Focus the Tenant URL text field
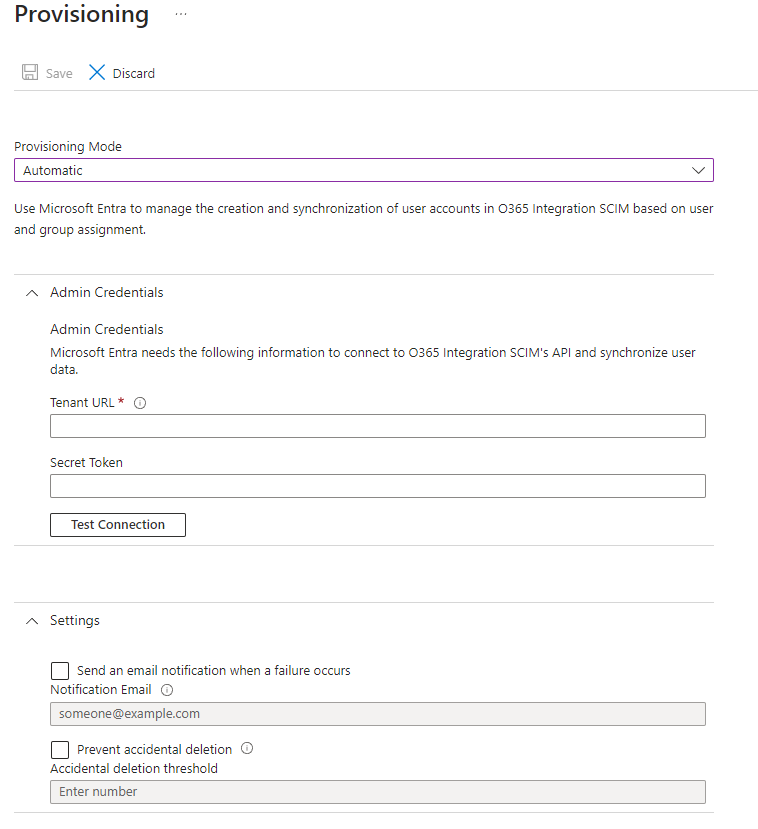Viewport: 758px width, 829px height. click(x=377, y=426)
